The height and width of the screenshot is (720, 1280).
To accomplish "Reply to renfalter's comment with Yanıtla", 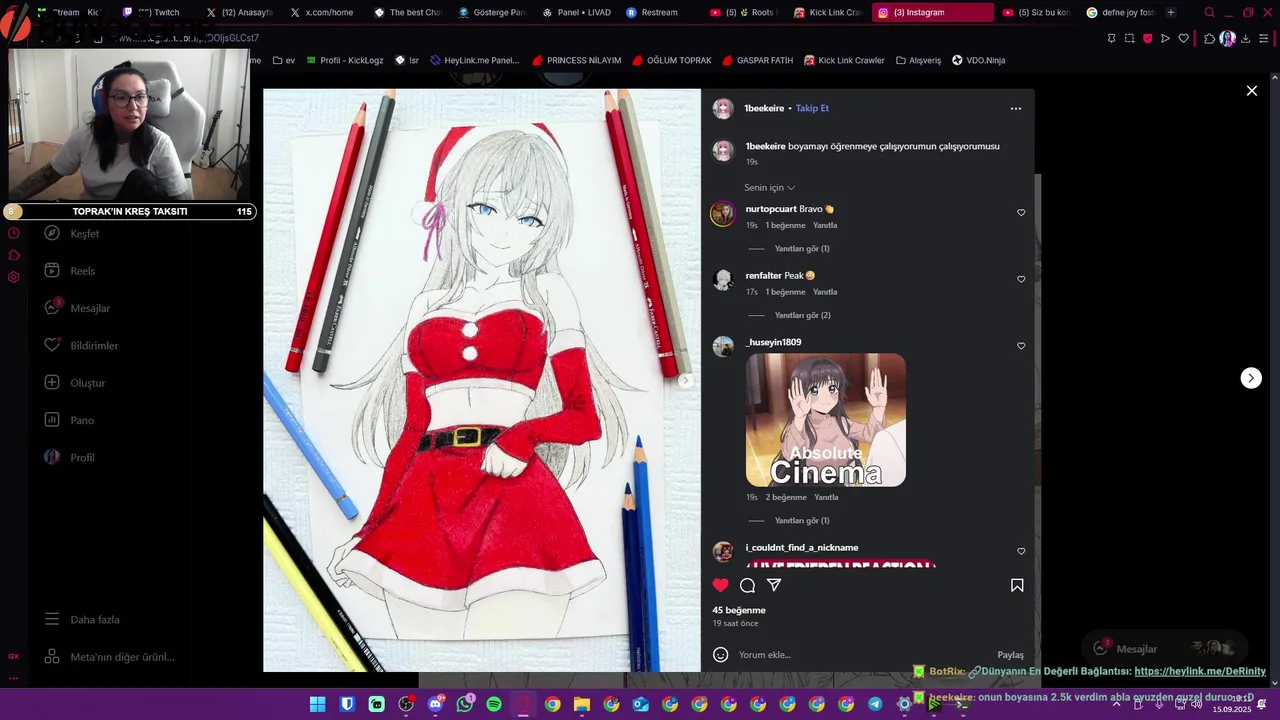I will (825, 292).
